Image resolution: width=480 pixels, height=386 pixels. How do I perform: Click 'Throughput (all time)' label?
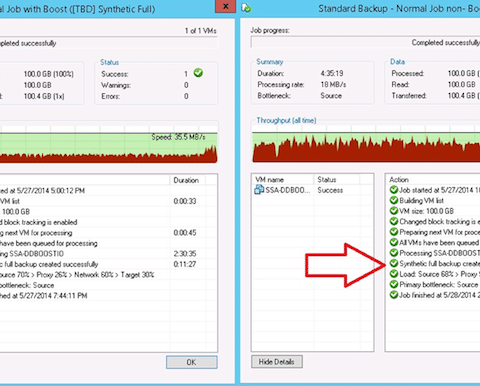(x=286, y=120)
